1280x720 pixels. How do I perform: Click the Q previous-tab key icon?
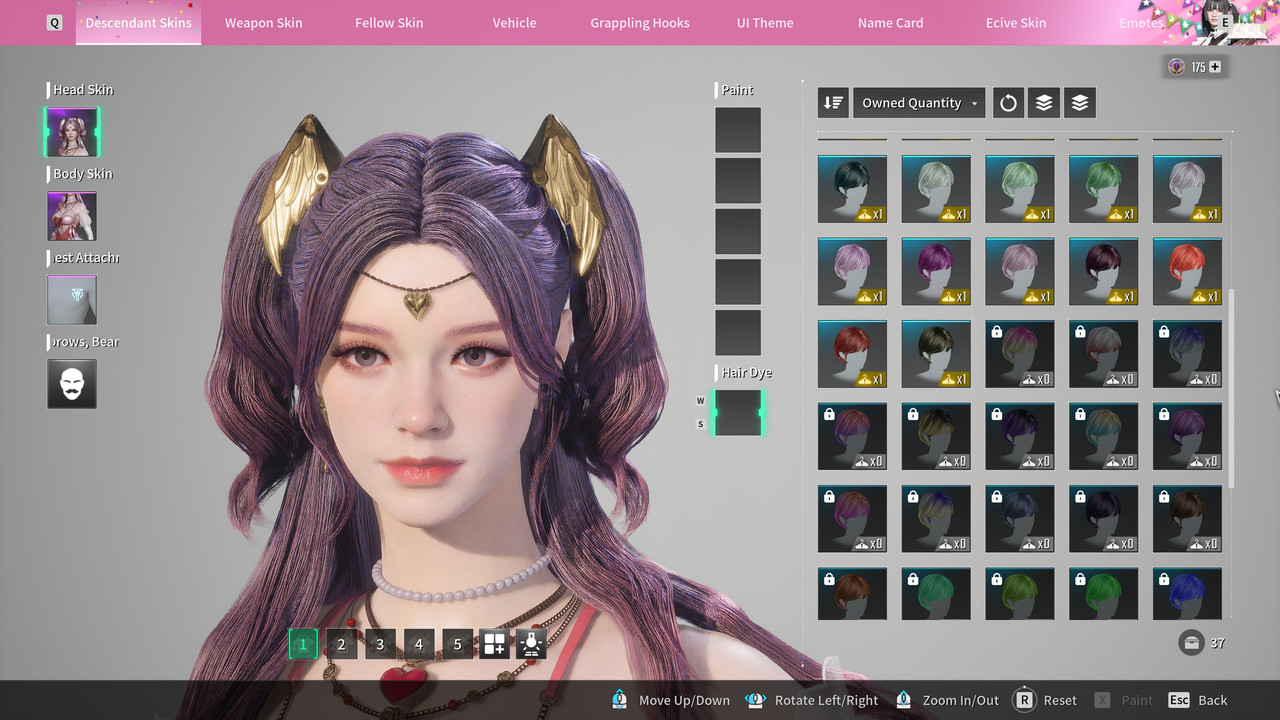(x=55, y=23)
